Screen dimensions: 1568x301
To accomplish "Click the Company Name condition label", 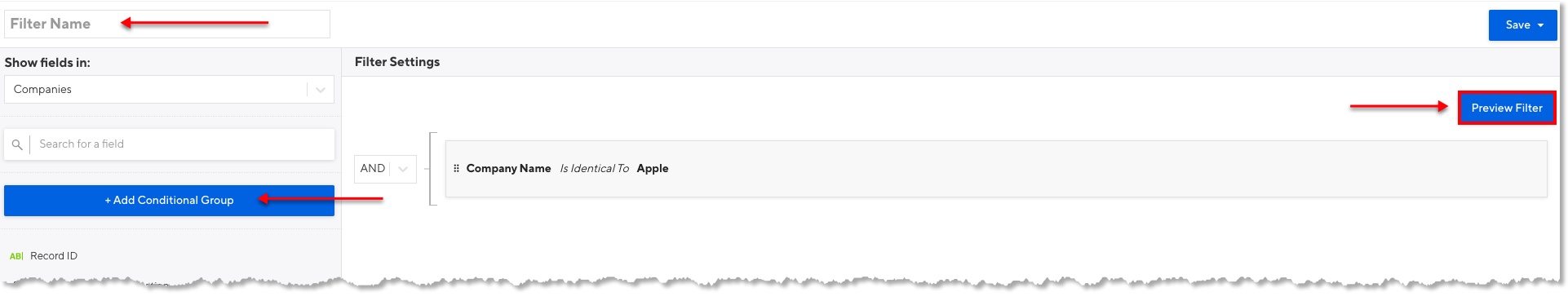I will point(508,168).
